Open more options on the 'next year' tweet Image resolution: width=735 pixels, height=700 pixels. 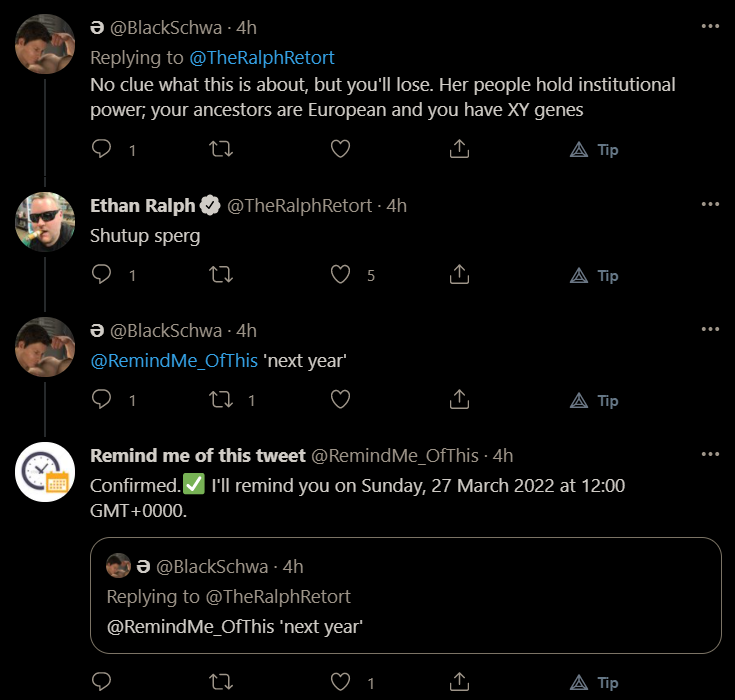coord(710,329)
